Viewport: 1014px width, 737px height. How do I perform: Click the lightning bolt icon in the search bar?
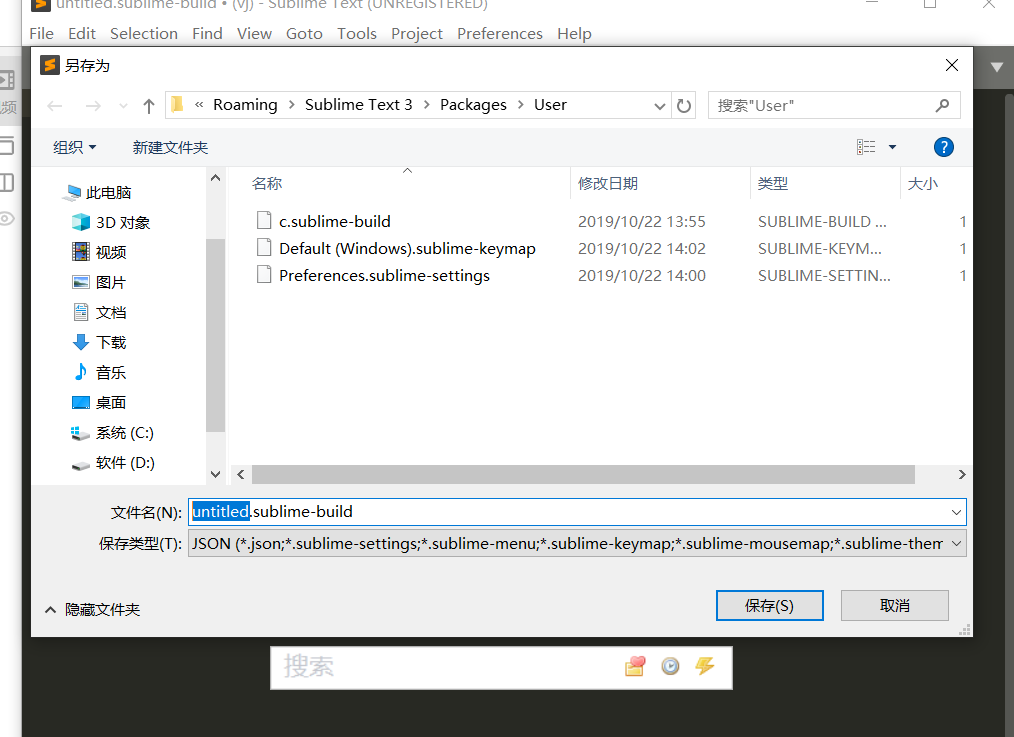(704, 666)
